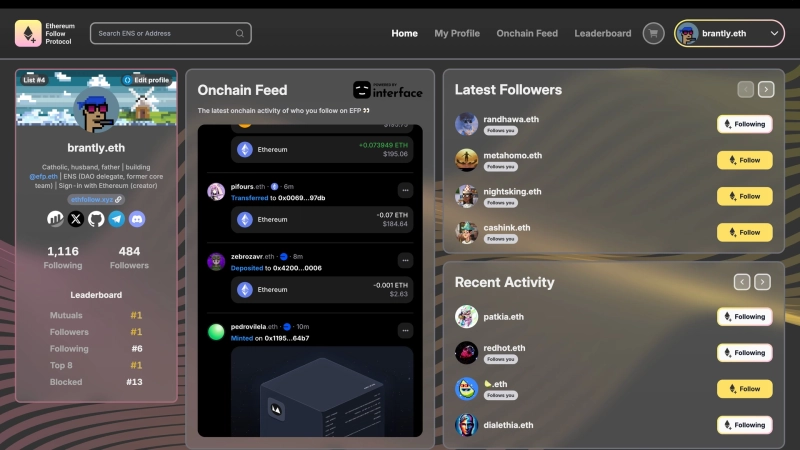The image size is (800, 450).
Task: Click the Search ENS or Address field
Action: pos(160,33)
